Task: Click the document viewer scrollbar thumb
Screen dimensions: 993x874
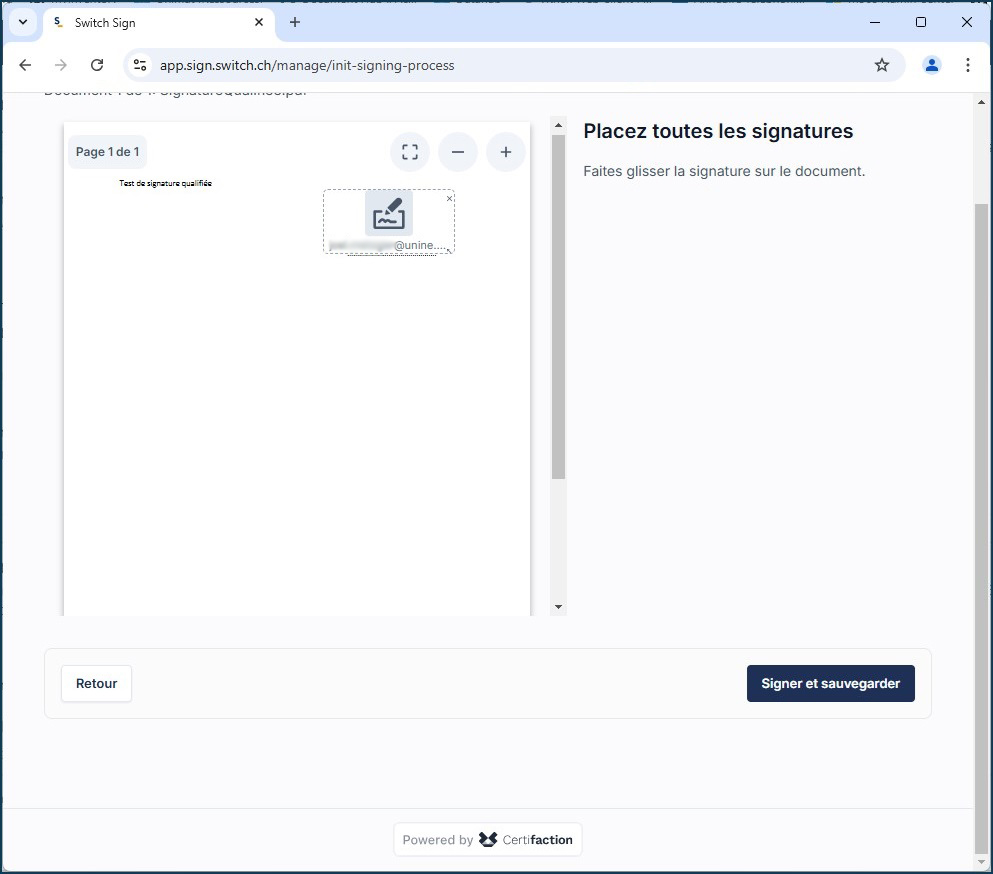Action: [x=558, y=300]
